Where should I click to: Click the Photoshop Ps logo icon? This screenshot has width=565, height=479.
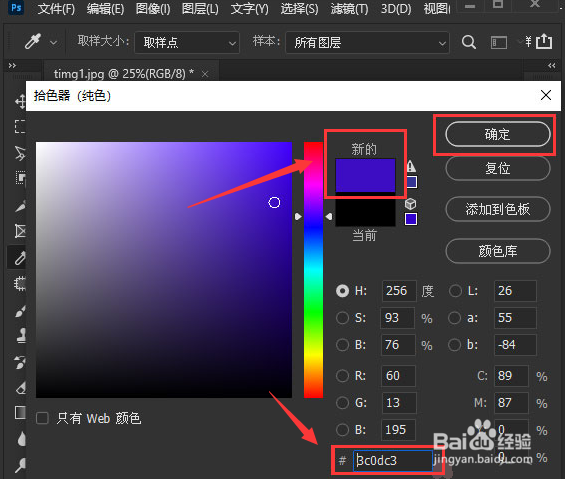tap(16, 8)
